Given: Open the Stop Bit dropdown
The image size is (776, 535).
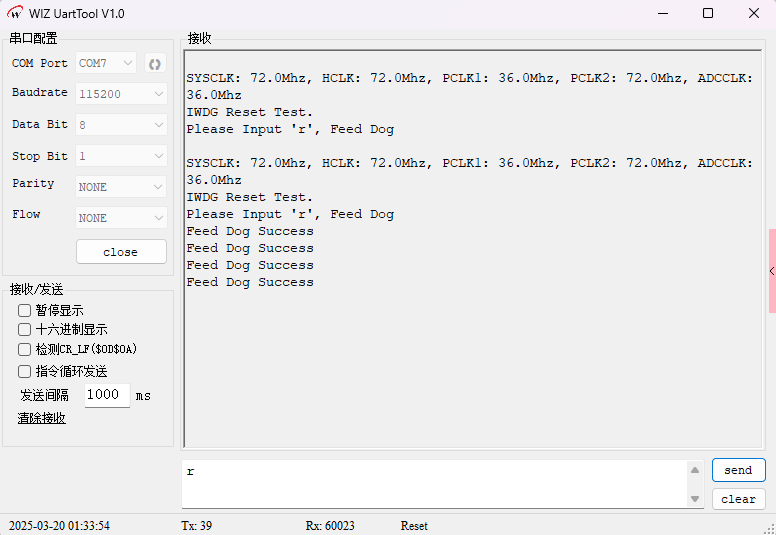Looking at the screenshot, I should [121, 156].
